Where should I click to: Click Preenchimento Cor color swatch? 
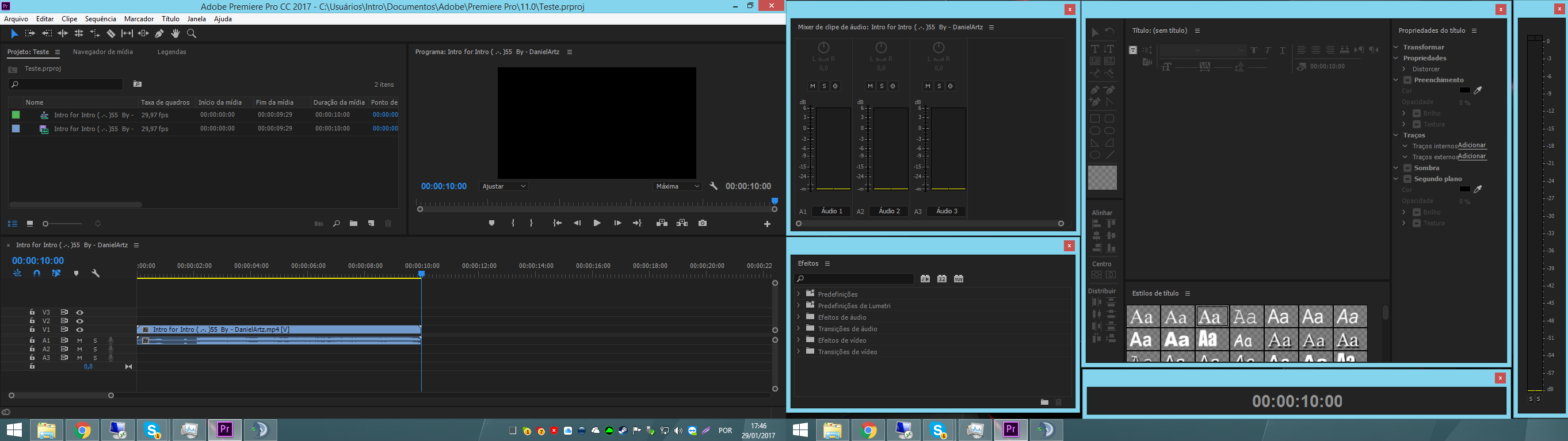(1465, 91)
